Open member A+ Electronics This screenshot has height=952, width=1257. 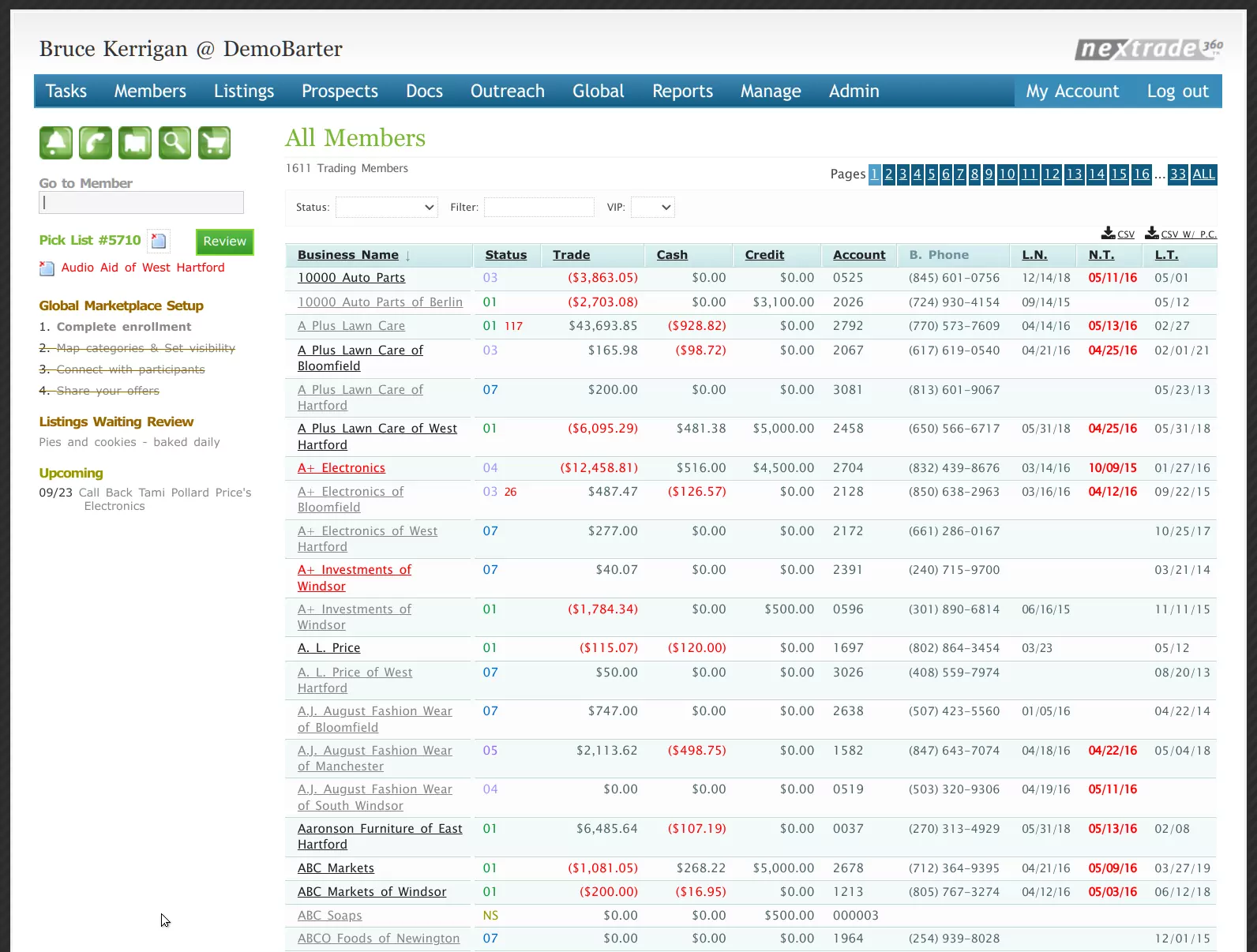(341, 468)
